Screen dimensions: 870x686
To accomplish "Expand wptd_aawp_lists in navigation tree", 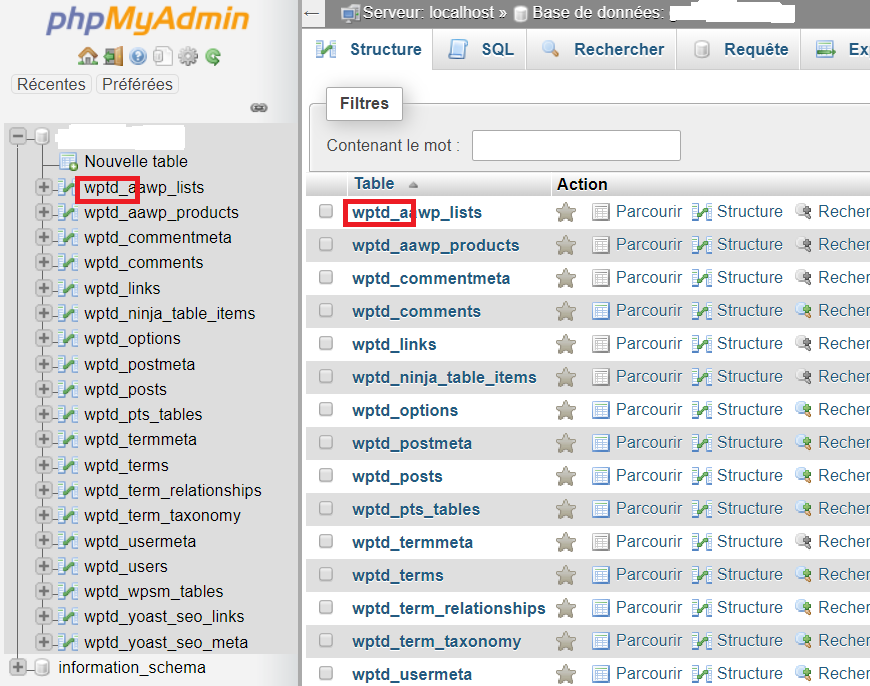I will click(43, 187).
